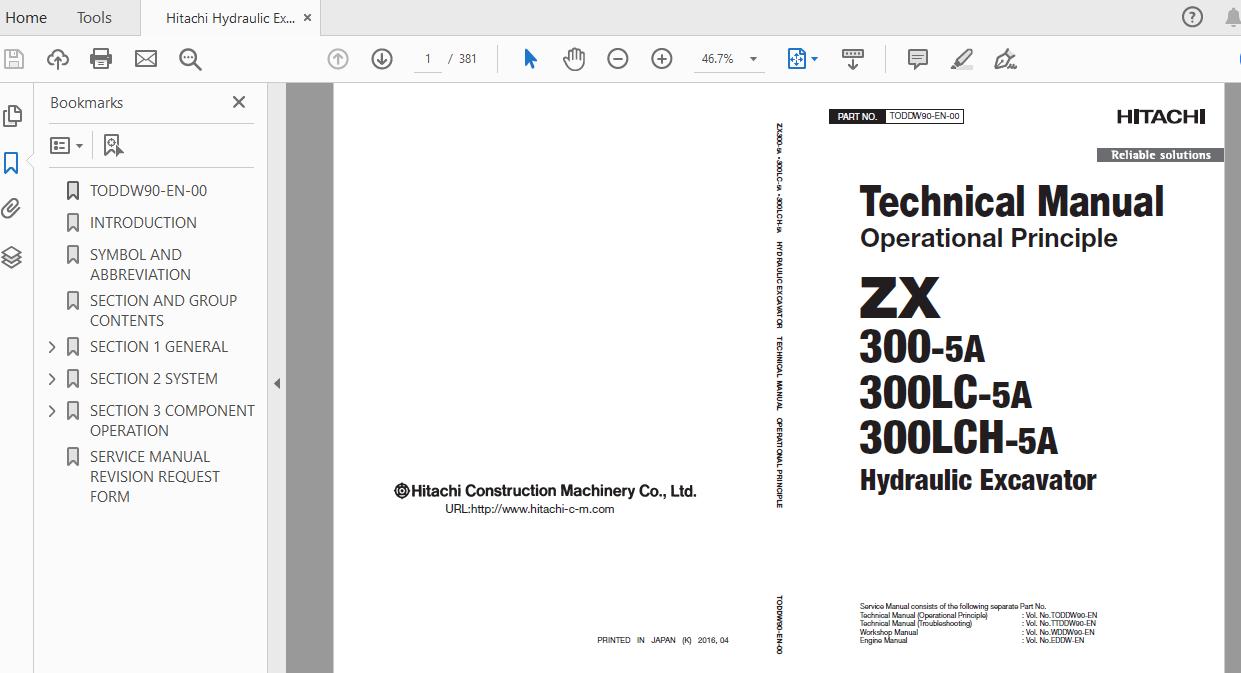Click the Operational Principle subtitle
The width and height of the screenshot is (1241, 673).
coord(988,238)
